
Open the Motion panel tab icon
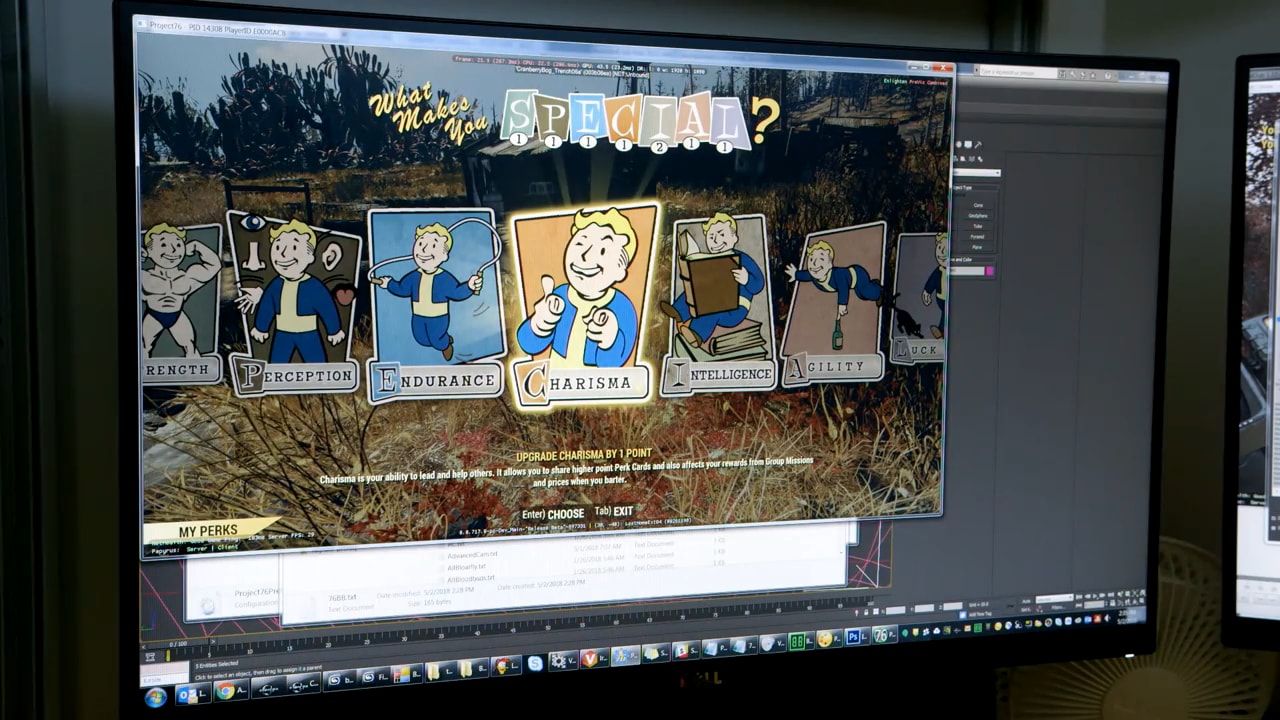[x=959, y=144]
